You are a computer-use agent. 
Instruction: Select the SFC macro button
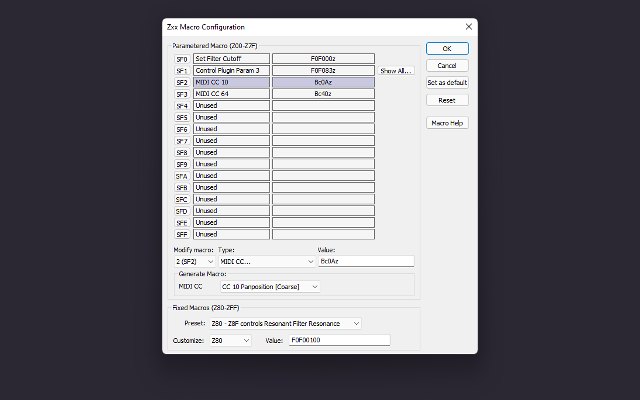(182, 200)
